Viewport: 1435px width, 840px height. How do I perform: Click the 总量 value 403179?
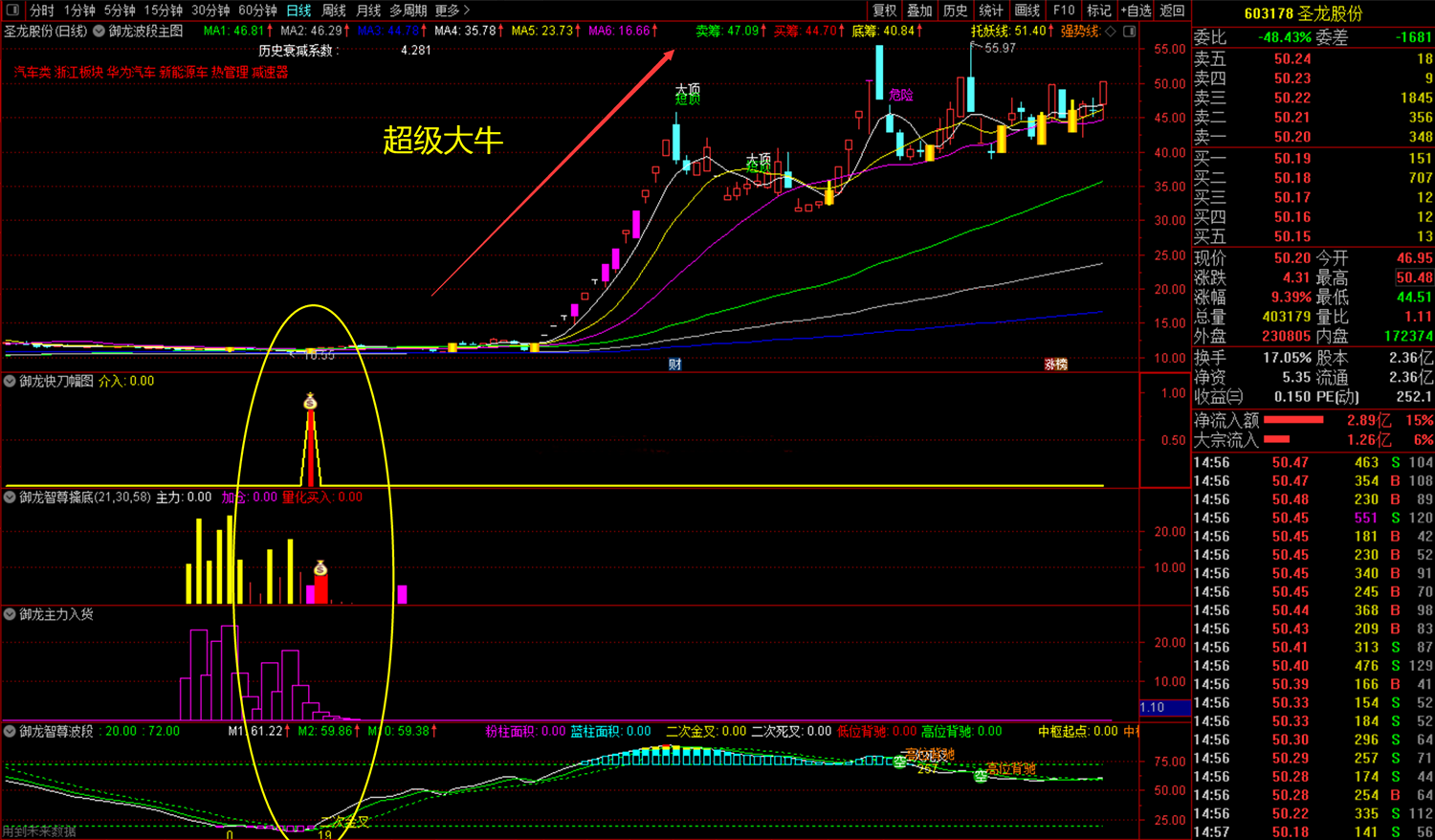1286,317
